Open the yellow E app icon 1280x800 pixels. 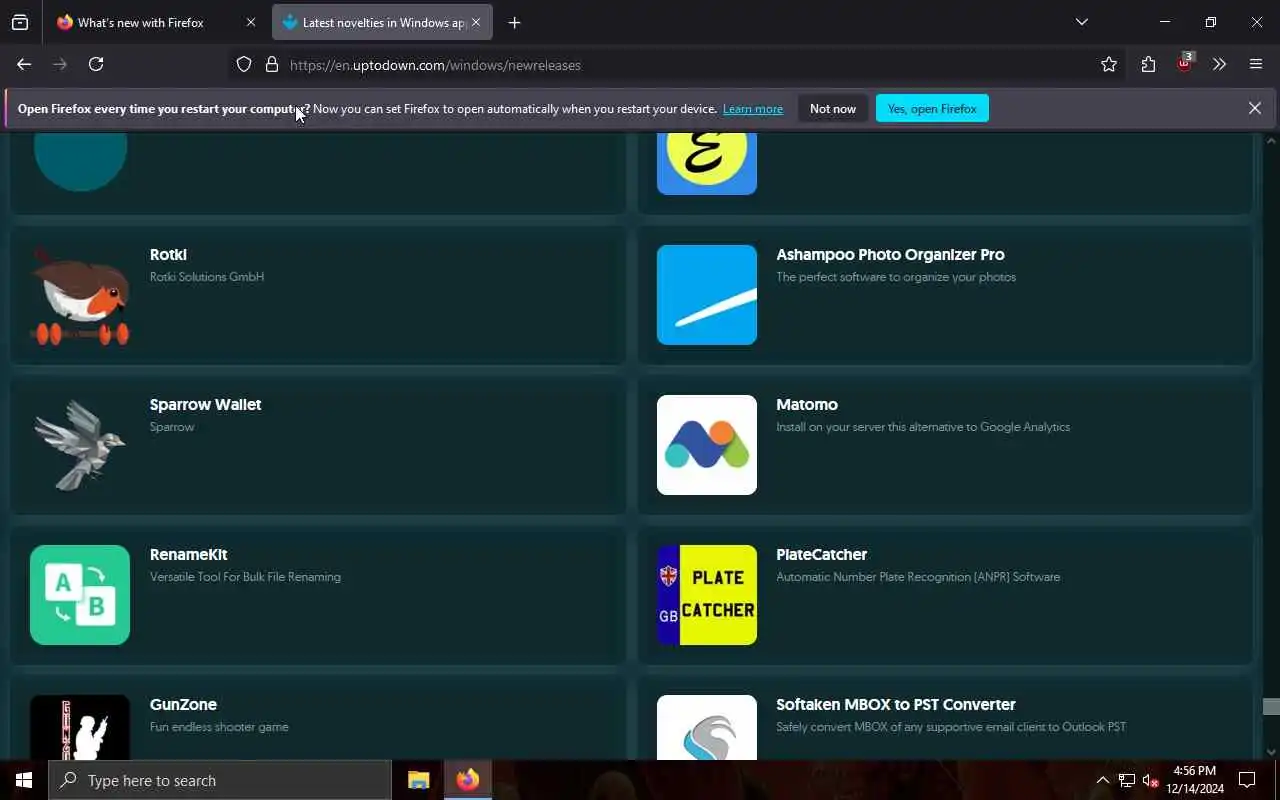click(707, 163)
